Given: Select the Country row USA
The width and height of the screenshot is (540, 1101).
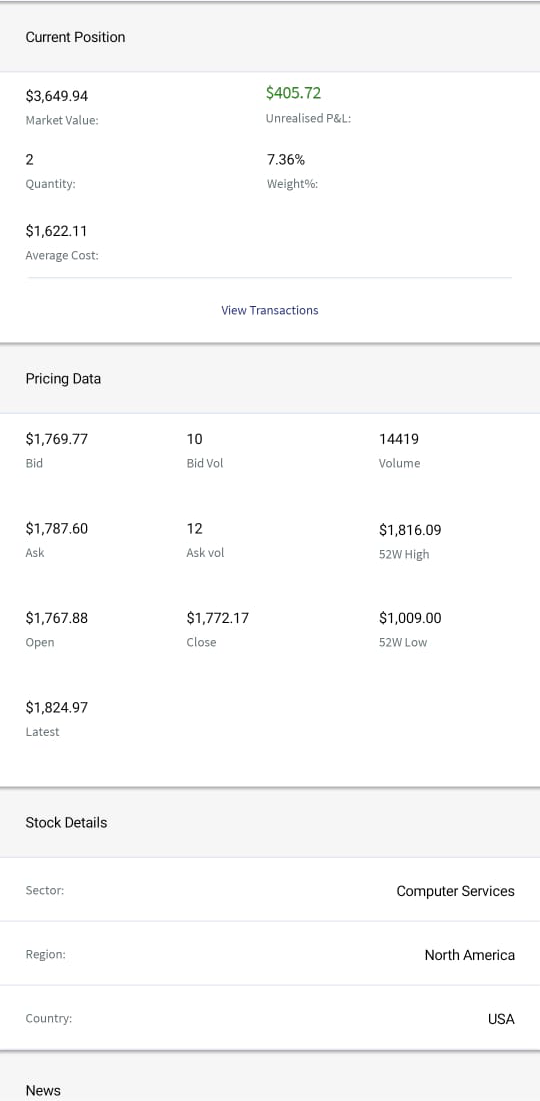Looking at the screenshot, I should pyautogui.click(x=270, y=1017).
